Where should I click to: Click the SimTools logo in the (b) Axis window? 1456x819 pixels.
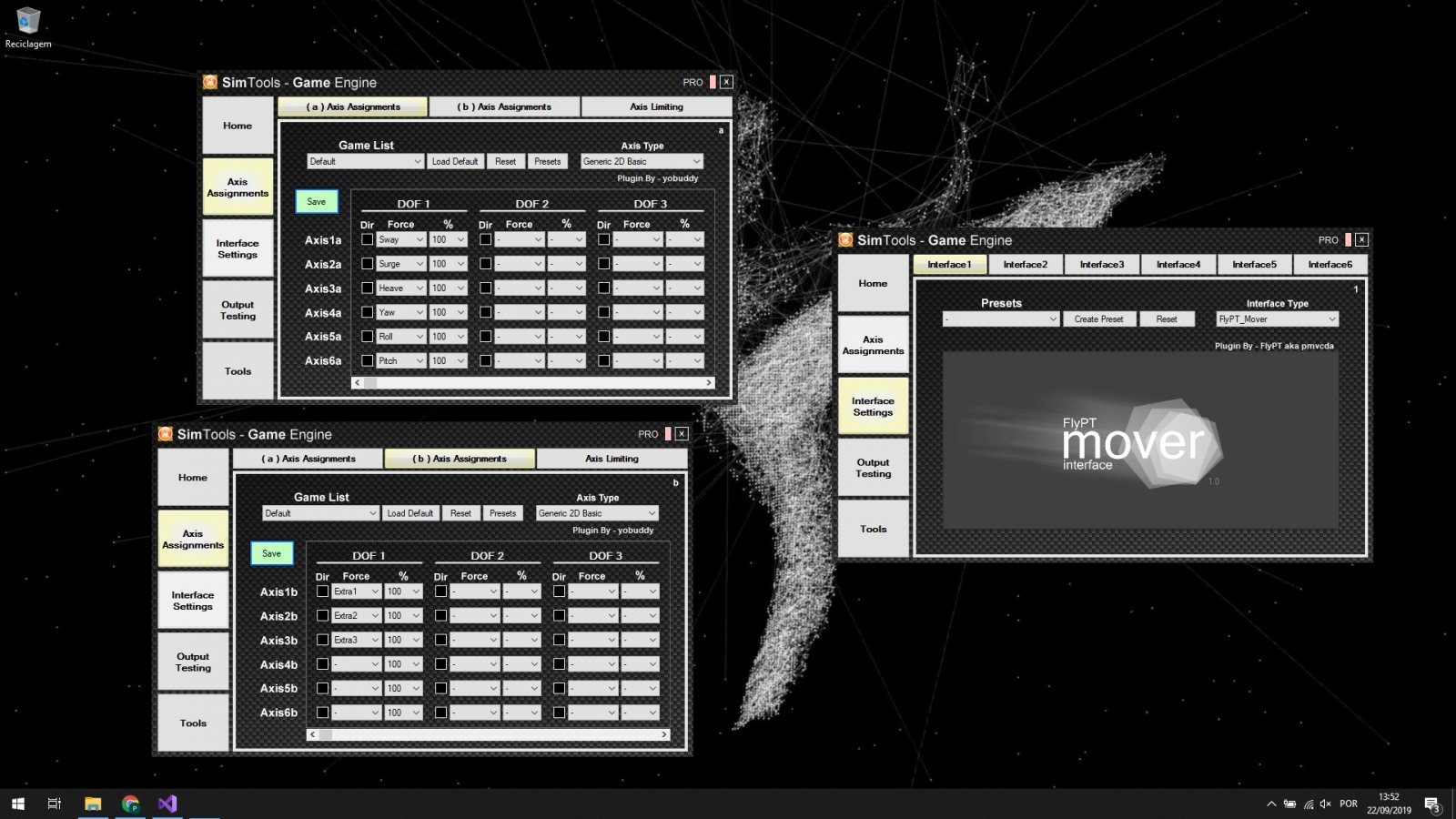pos(166,434)
